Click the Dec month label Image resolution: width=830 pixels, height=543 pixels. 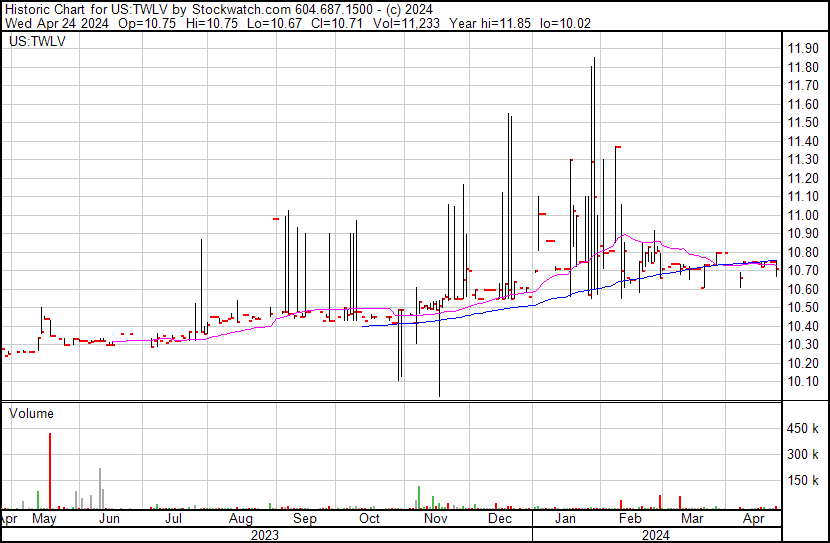point(500,519)
